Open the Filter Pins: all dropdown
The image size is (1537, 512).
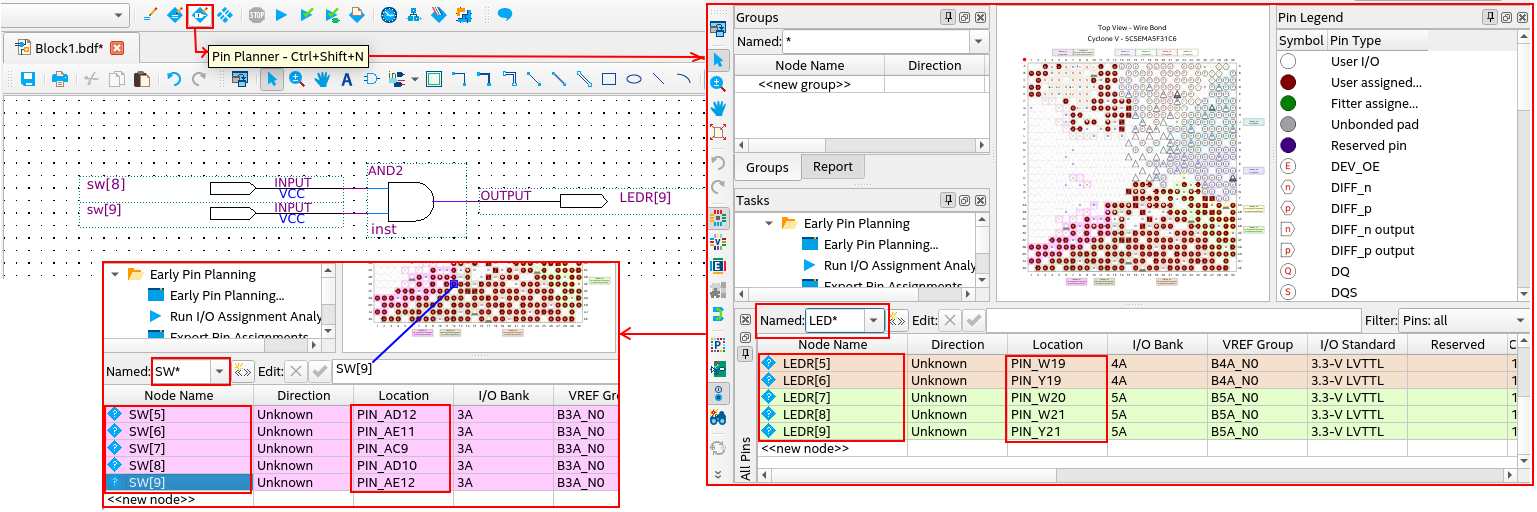[1521, 320]
